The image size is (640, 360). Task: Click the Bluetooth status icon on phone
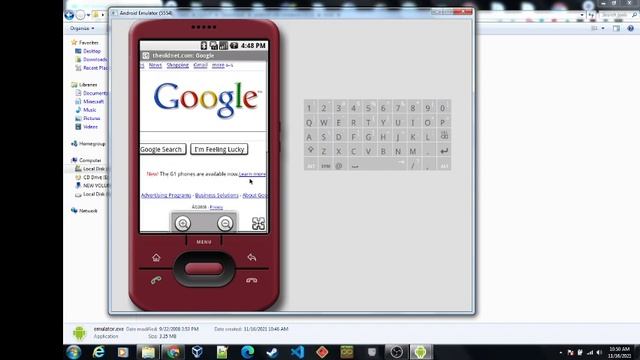tap(204, 46)
